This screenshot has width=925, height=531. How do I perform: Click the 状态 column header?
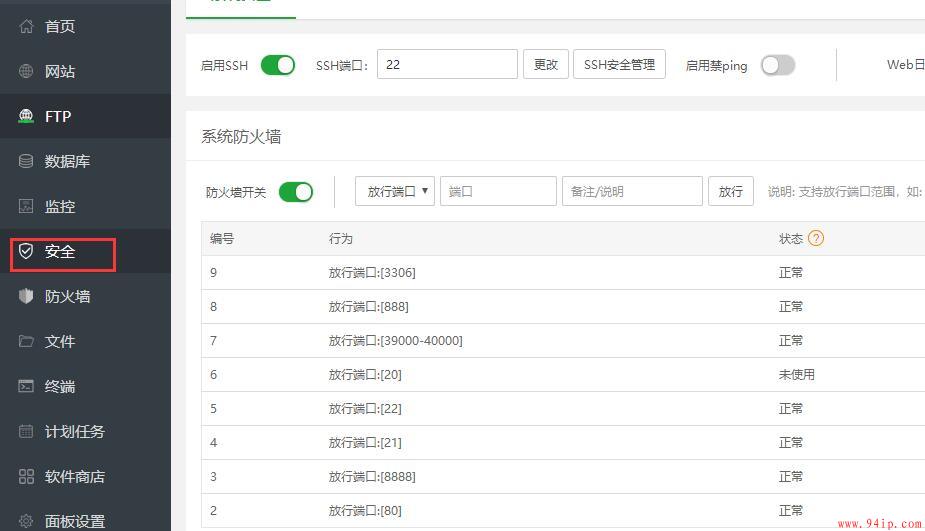click(790, 238)
